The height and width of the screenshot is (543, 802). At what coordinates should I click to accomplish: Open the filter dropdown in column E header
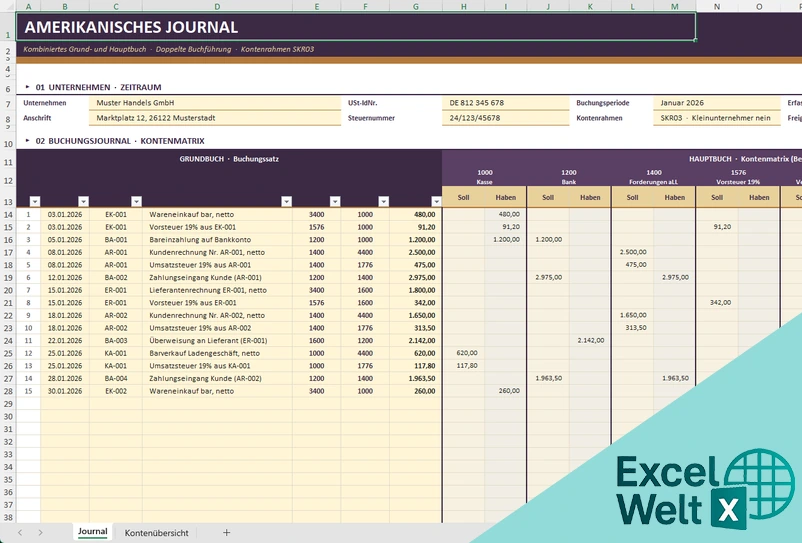pyautogui.click(x=335, y=201)
